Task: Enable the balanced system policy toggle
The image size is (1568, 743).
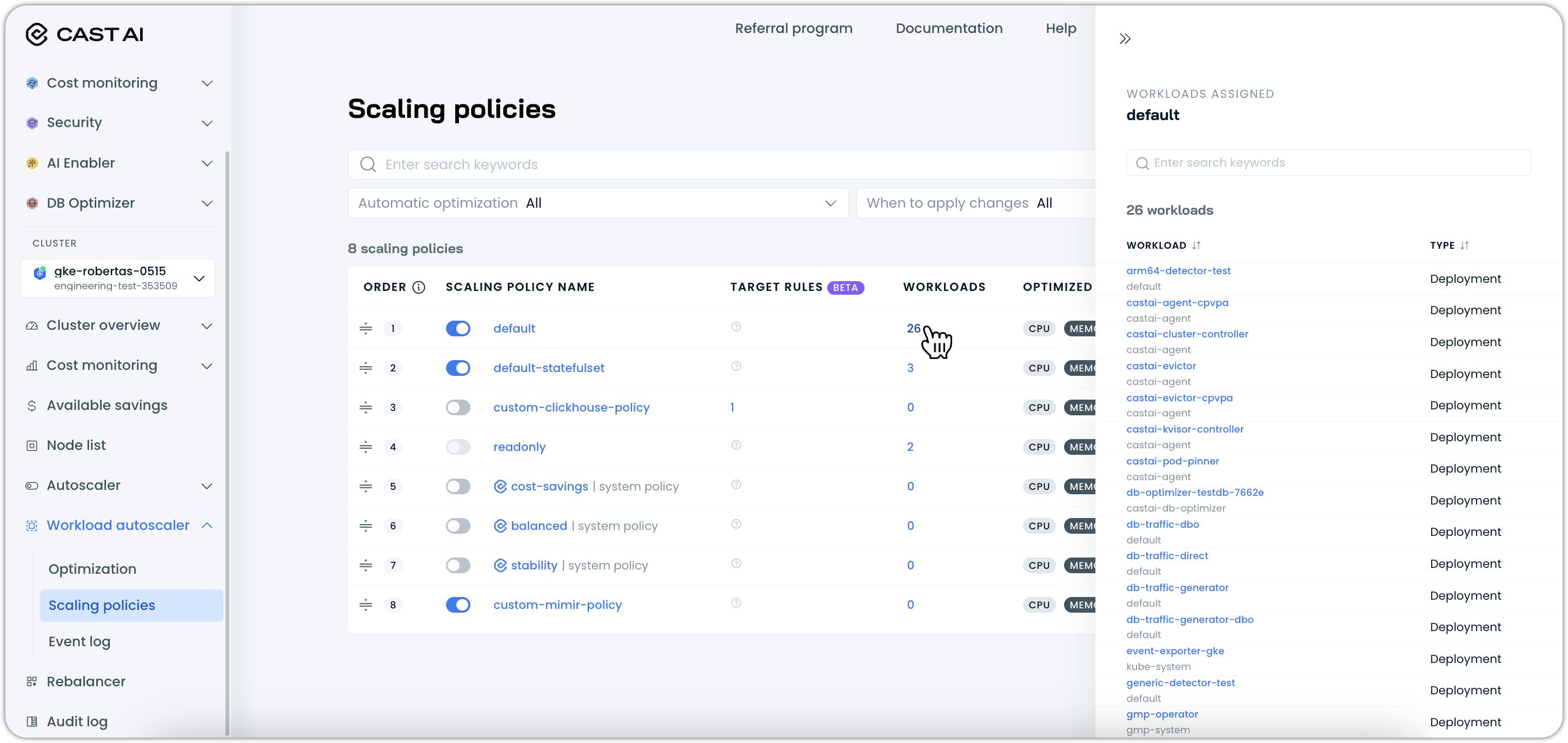Action: [x=458, y=526]
